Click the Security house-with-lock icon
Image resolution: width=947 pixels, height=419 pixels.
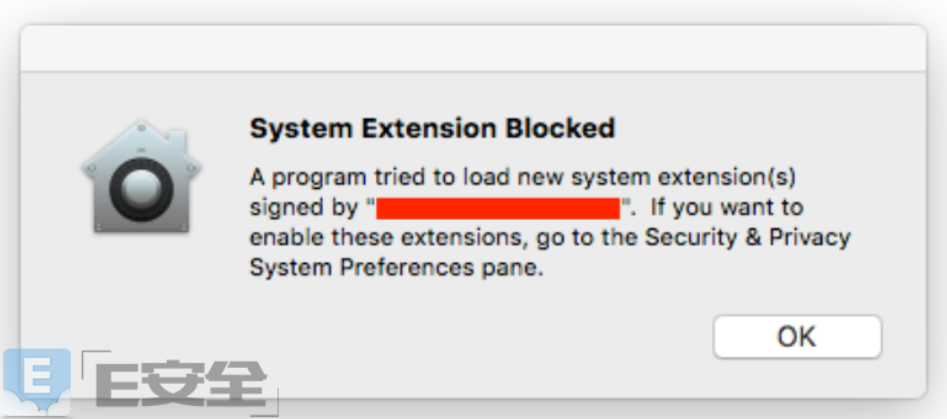click(x=141, y=176)
